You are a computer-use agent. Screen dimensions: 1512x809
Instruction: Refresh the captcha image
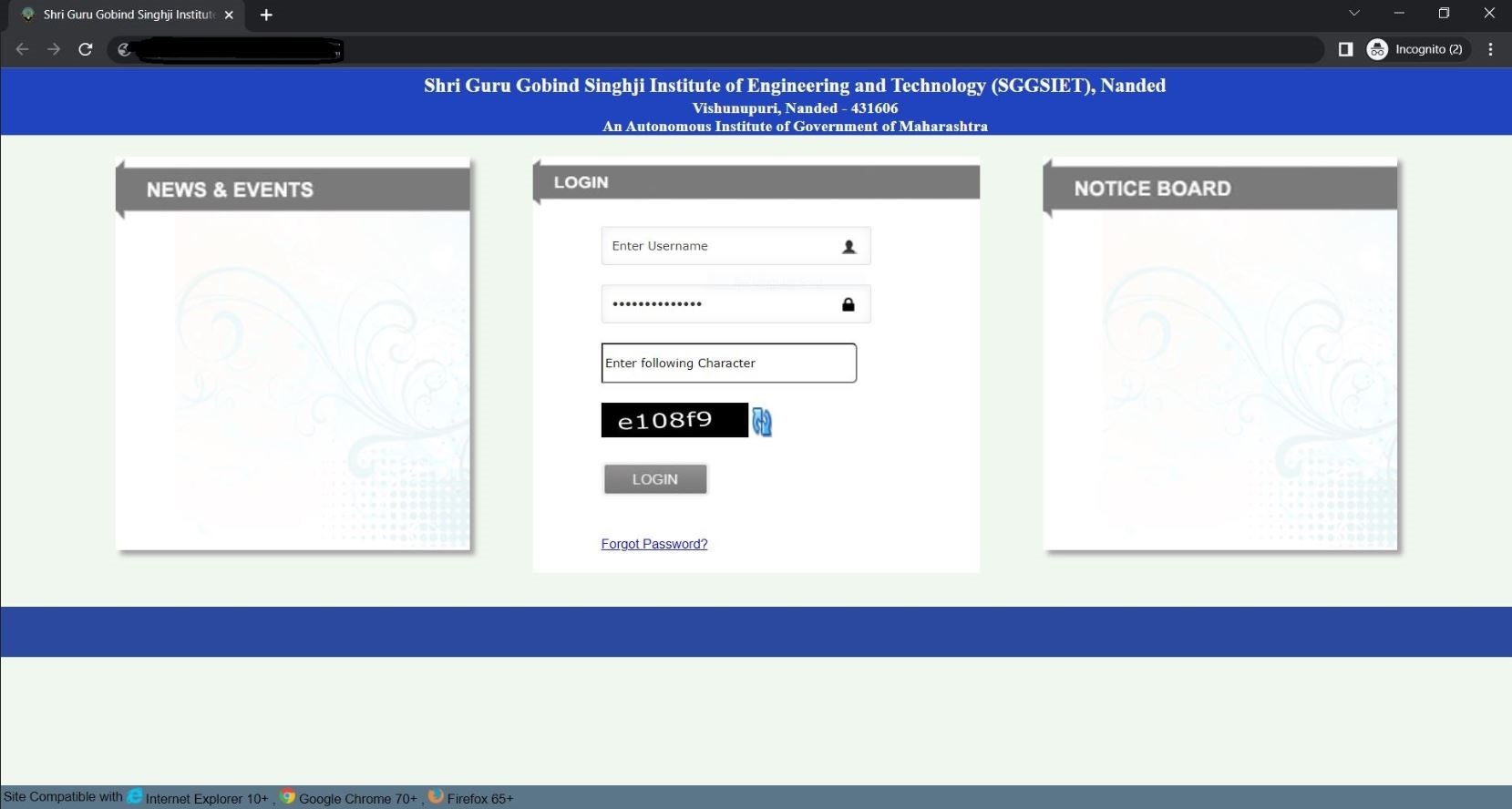coord(762,421)
